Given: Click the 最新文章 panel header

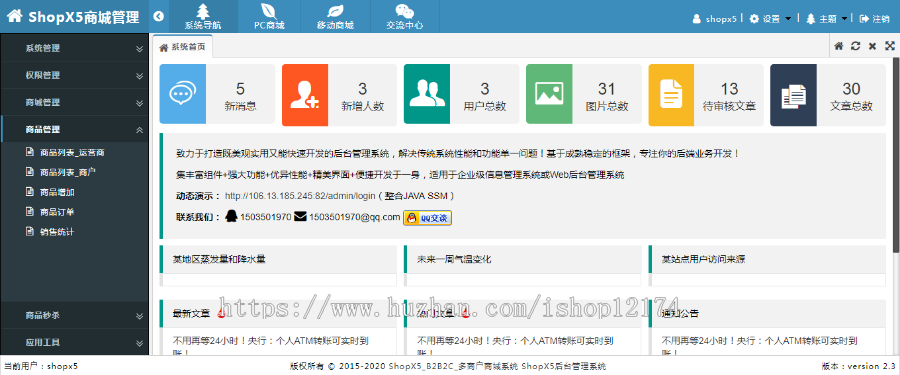Looking at the screenshot, I should click(x=278, y=314).
